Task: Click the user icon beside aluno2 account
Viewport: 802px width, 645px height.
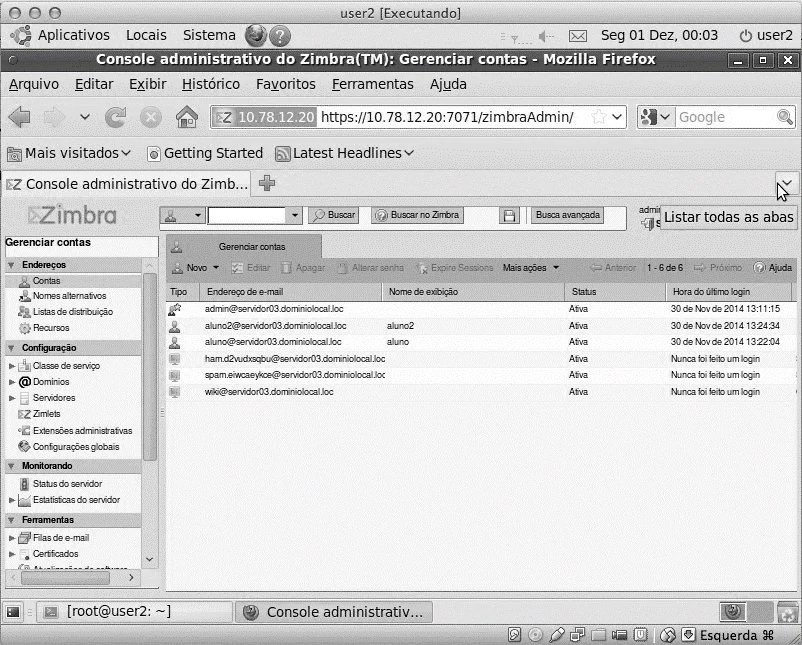Action: (175, 326)
